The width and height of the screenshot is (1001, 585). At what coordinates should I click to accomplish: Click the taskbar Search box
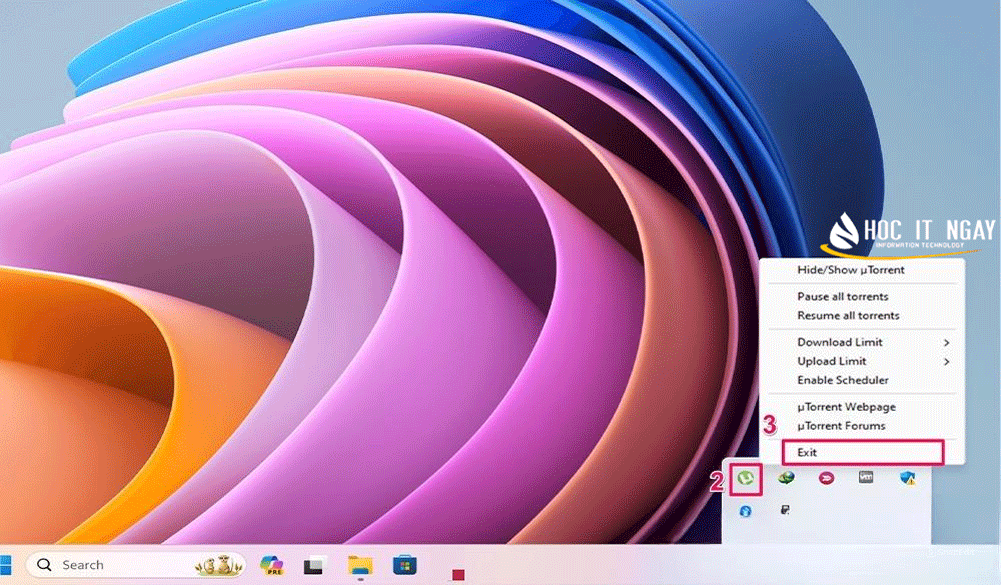tap(136, 565)
